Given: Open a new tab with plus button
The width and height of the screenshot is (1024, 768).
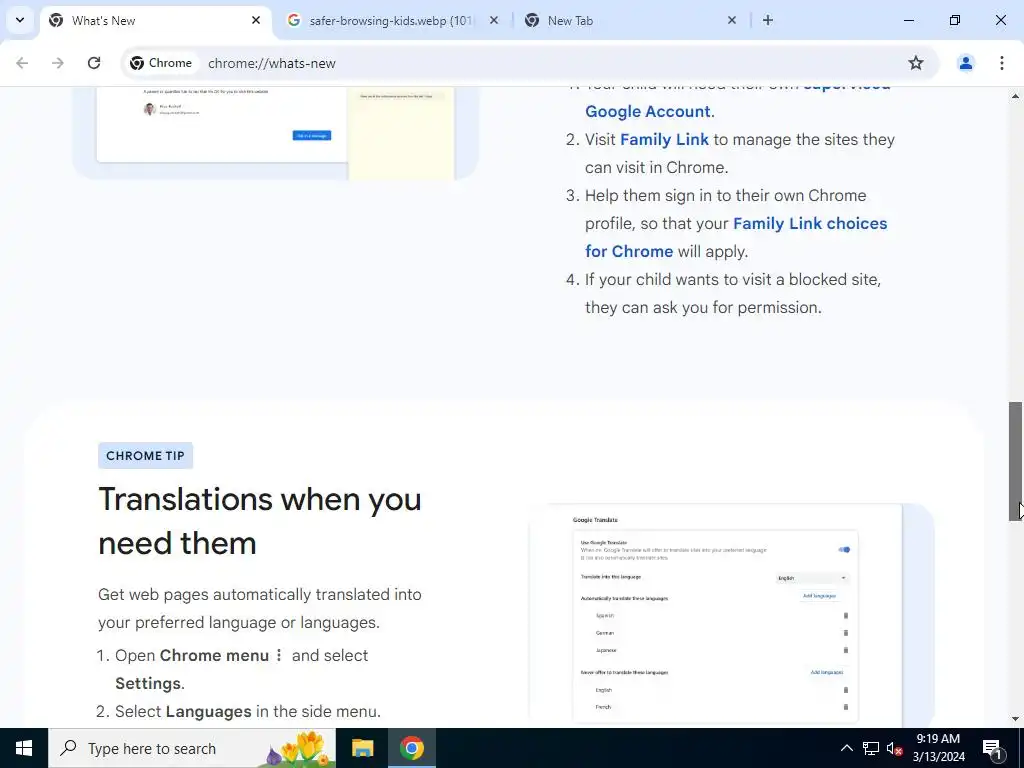Looking at the screenshot, I should point(768,20).
